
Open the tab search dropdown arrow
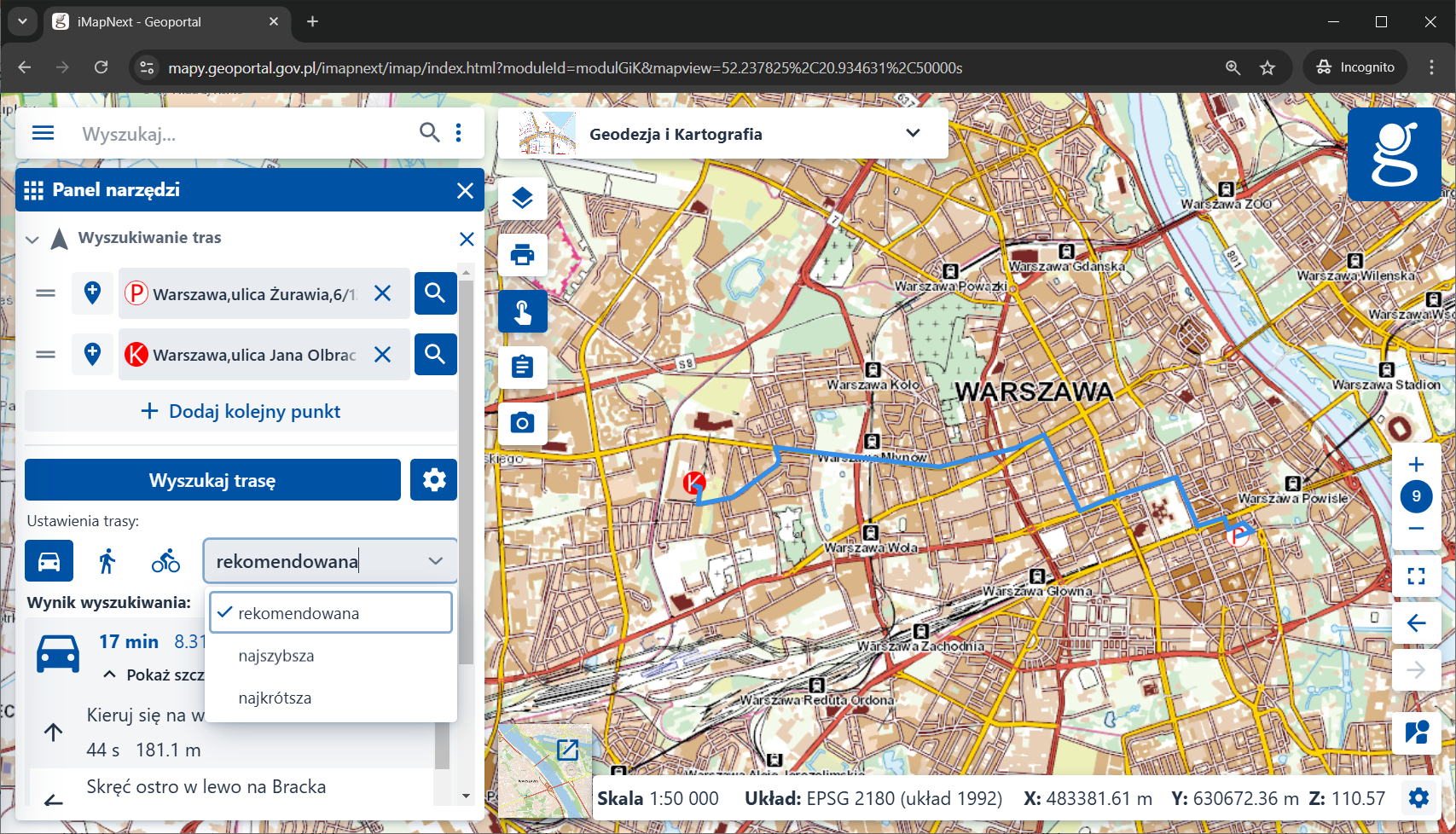pyautogui.click(x=23, y=21)
